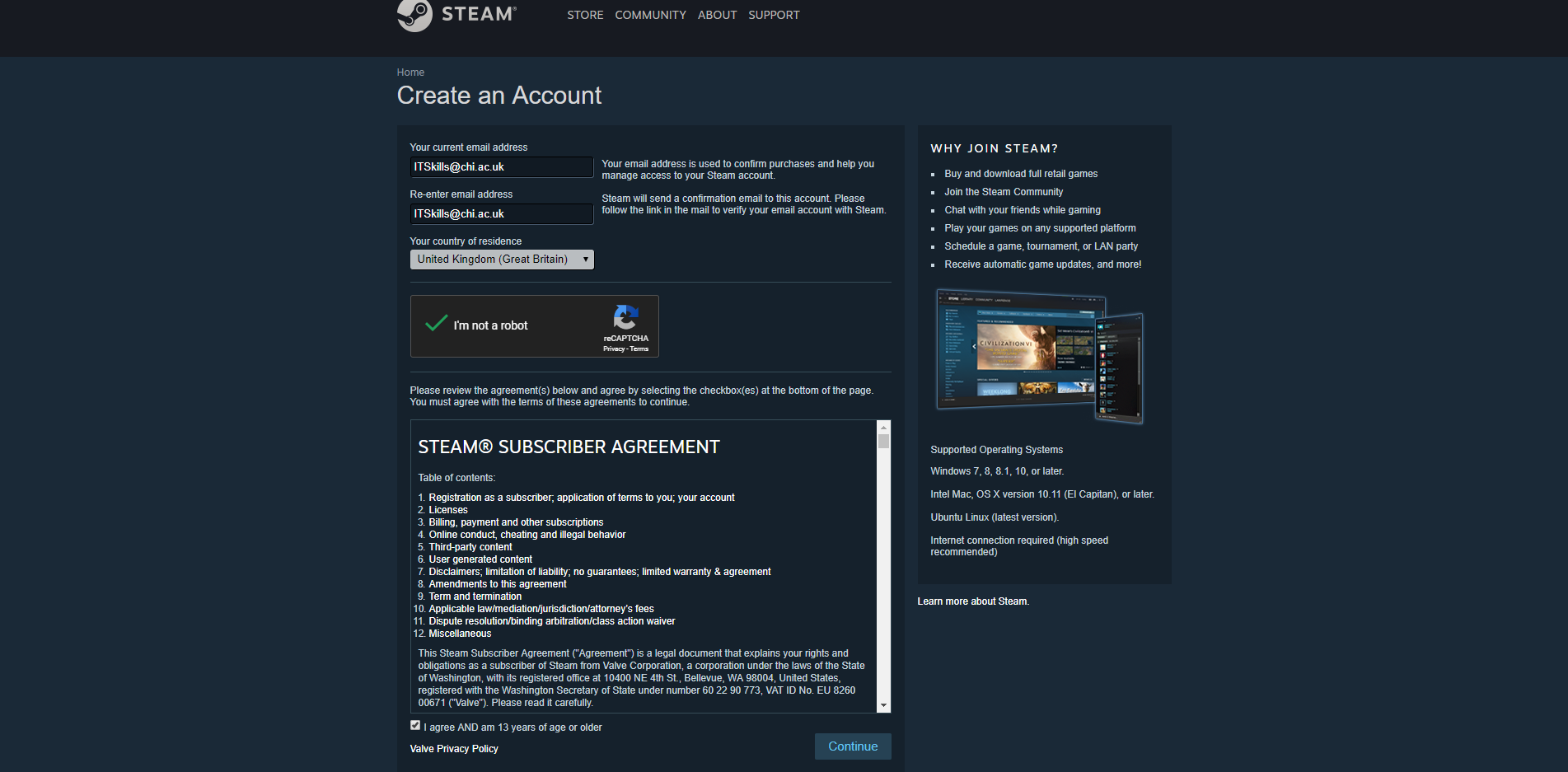Click the agreement scrollbar down arrow
Image resolution: width=1568 pixels, height=772 pixels.
point(883,706)
